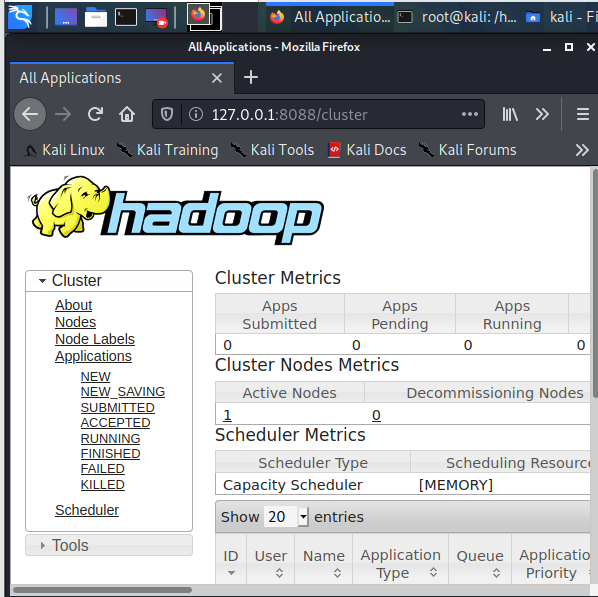Select All Applications Firefox taskbar entry

point(330,17)
